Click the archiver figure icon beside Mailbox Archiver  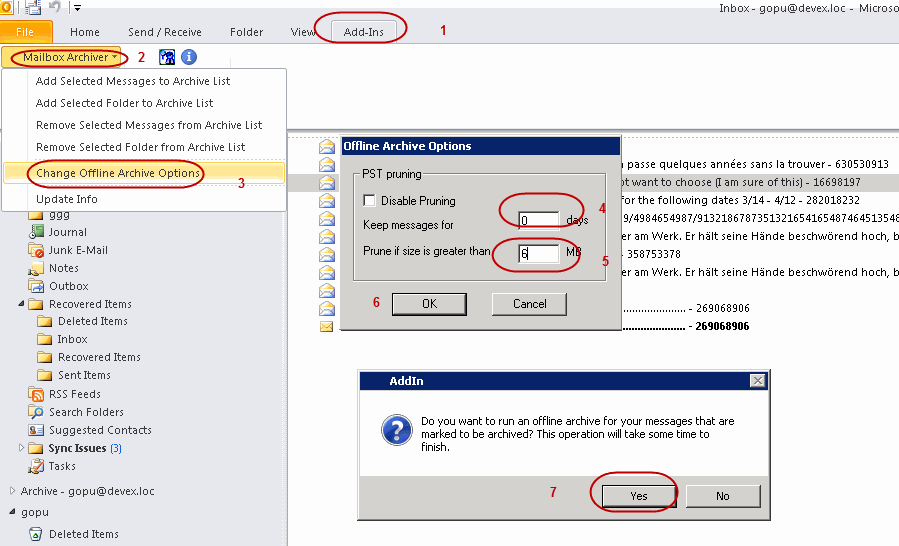point(167,57)
